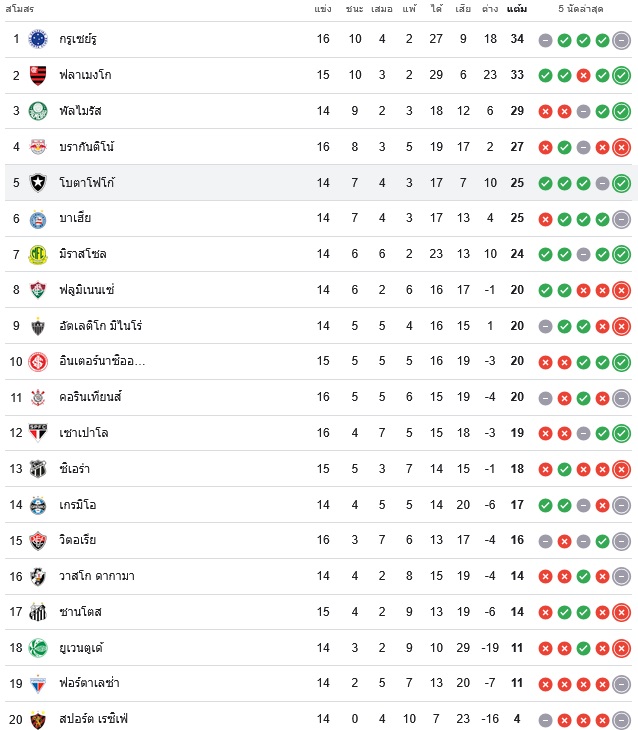Screen dimensions: 638x730
Task: Click Botafogo's circled latest-match win icon
Action: (621, 183)
